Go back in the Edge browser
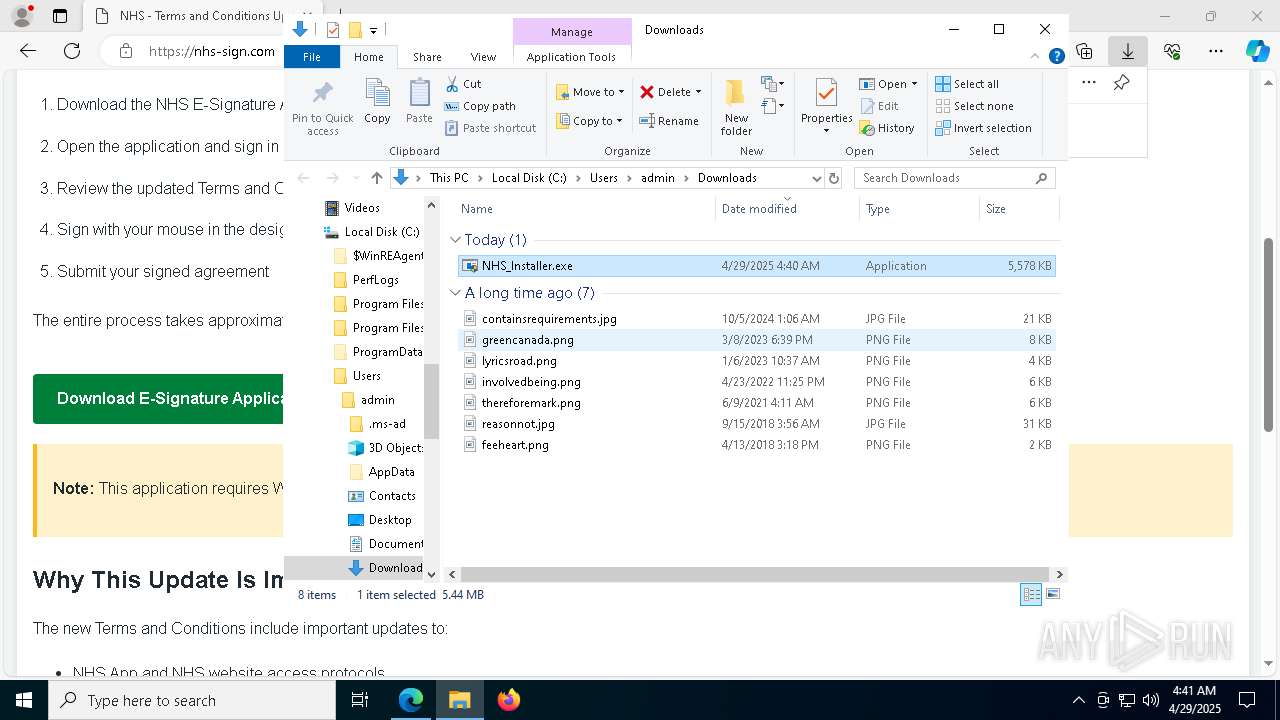The image size is (1280, 720). coord(28,51)
